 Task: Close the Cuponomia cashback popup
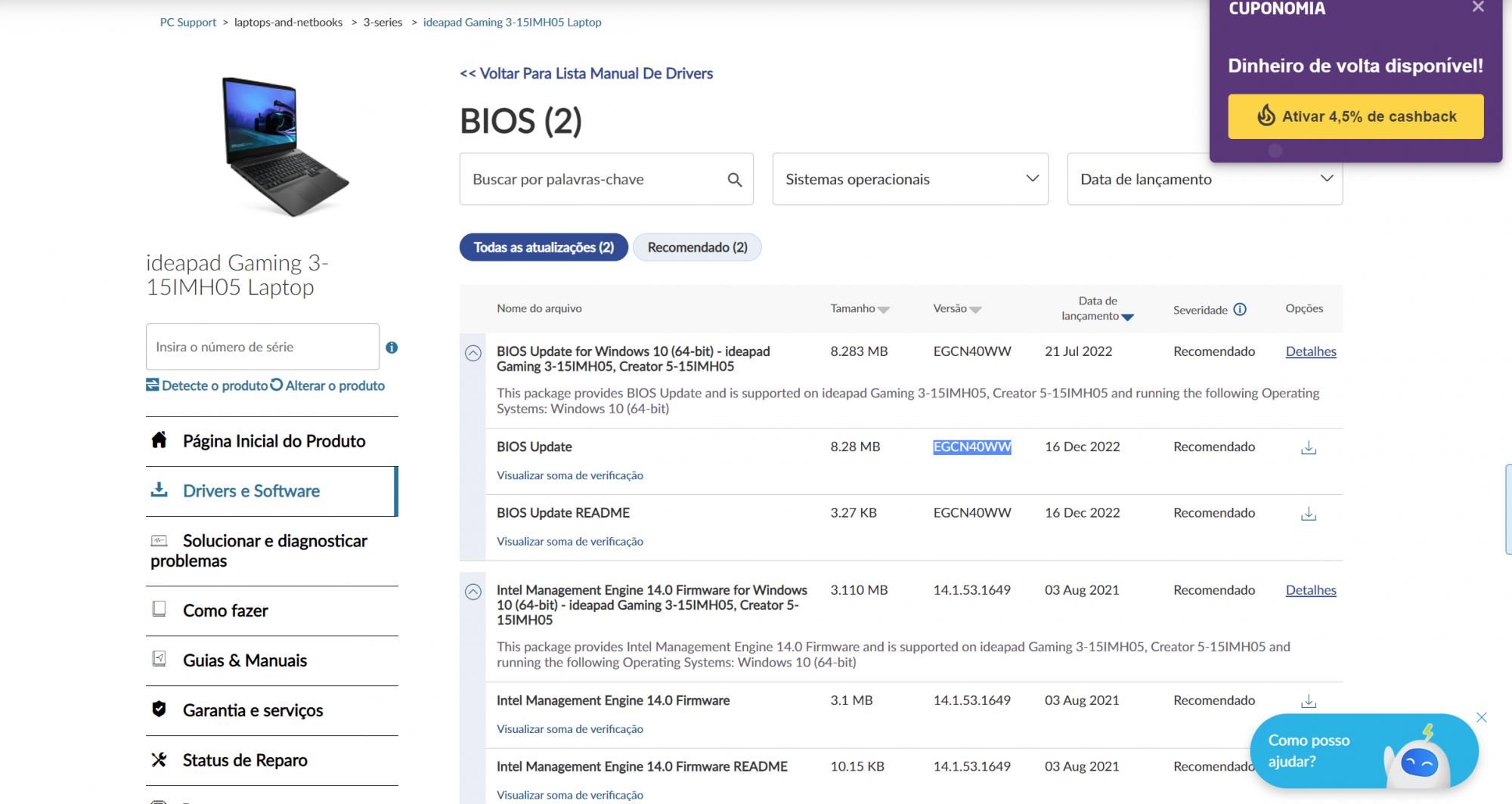(x=1478, y=8)
